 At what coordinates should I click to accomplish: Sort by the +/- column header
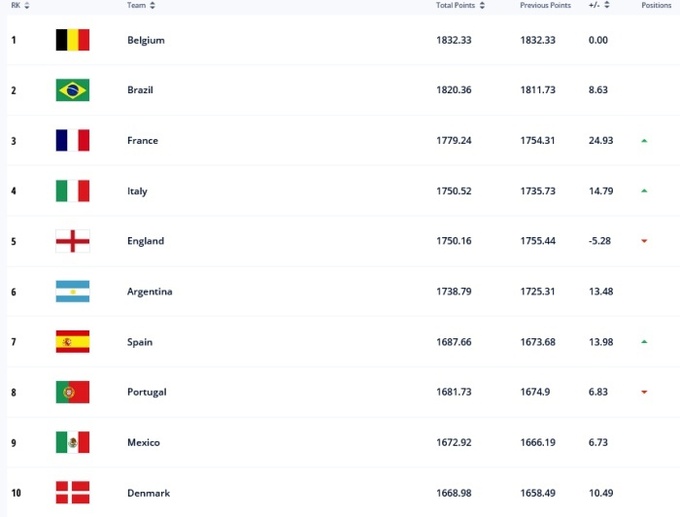click(598, 6)
